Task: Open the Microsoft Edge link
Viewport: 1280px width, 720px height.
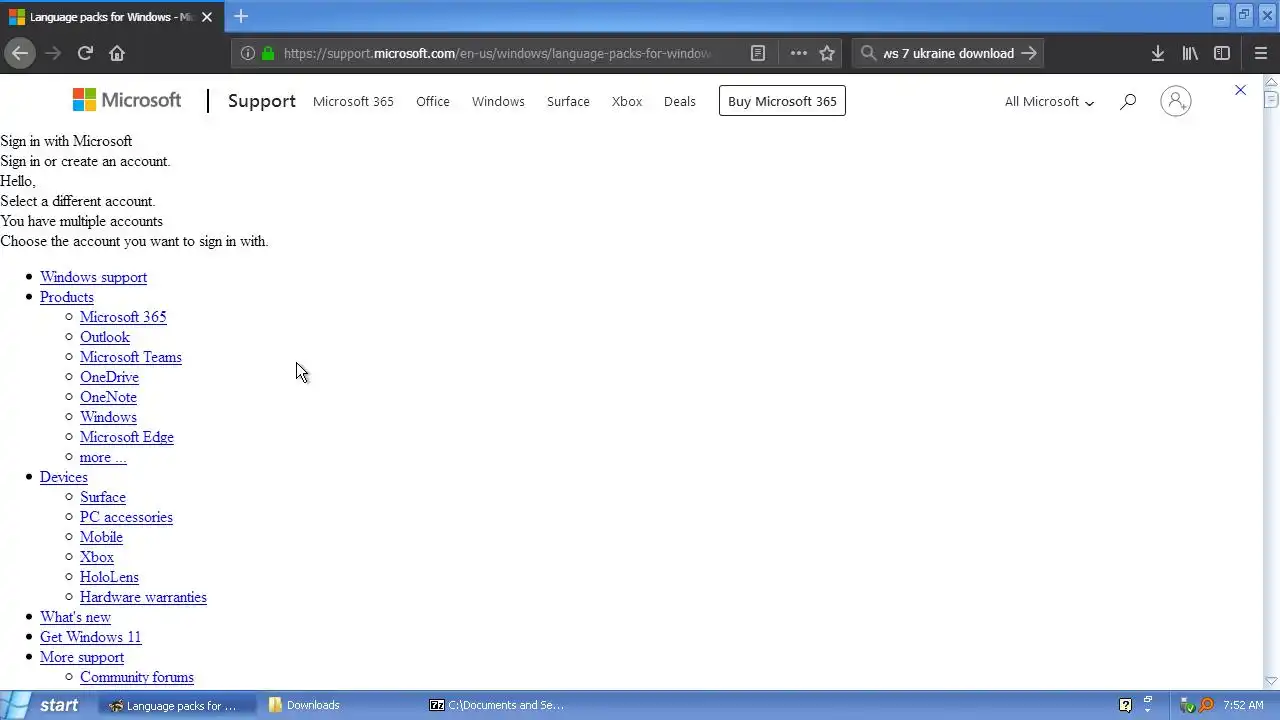Action: (127, 437)
